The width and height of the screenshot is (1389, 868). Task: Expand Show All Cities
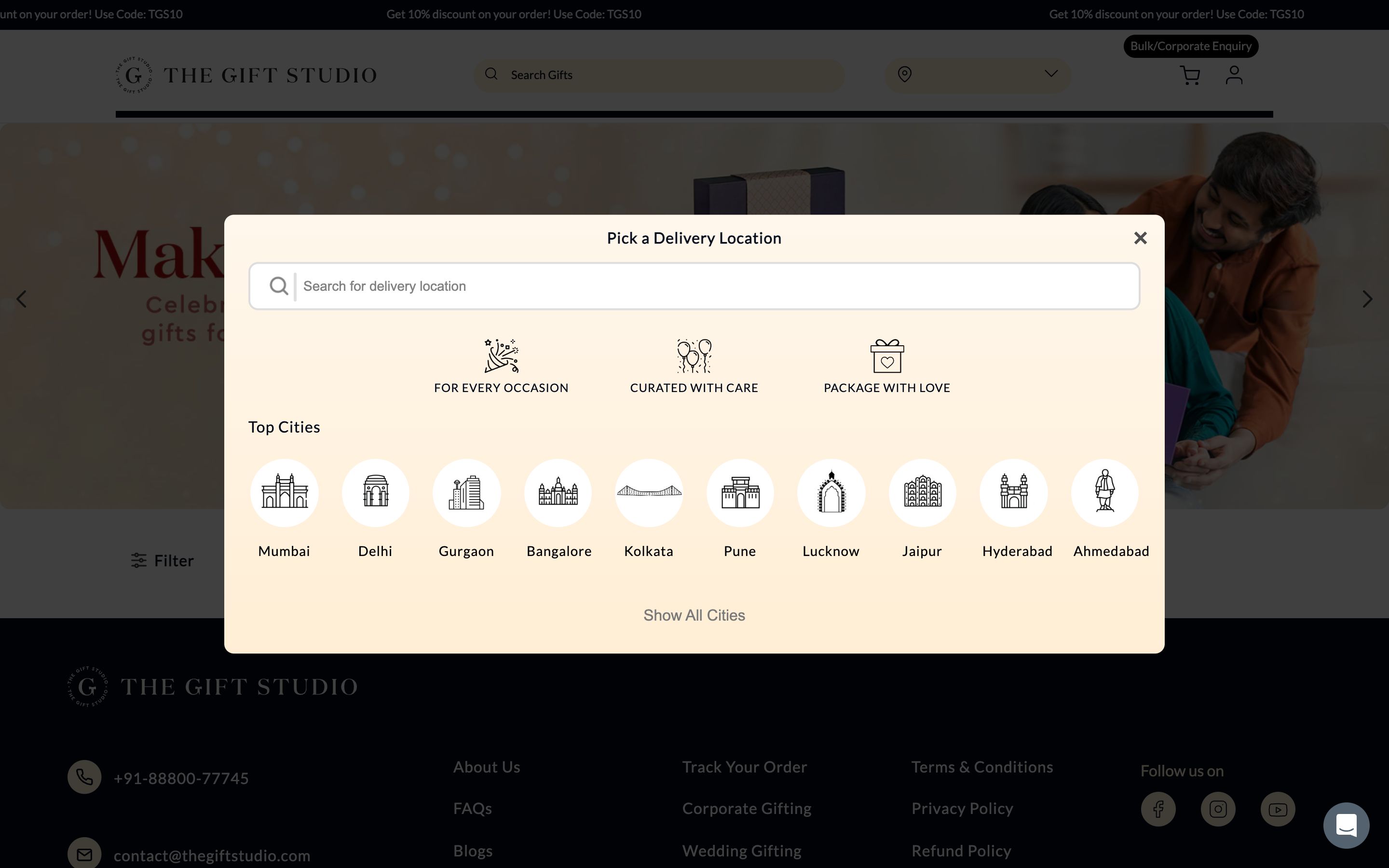point(694,615)
